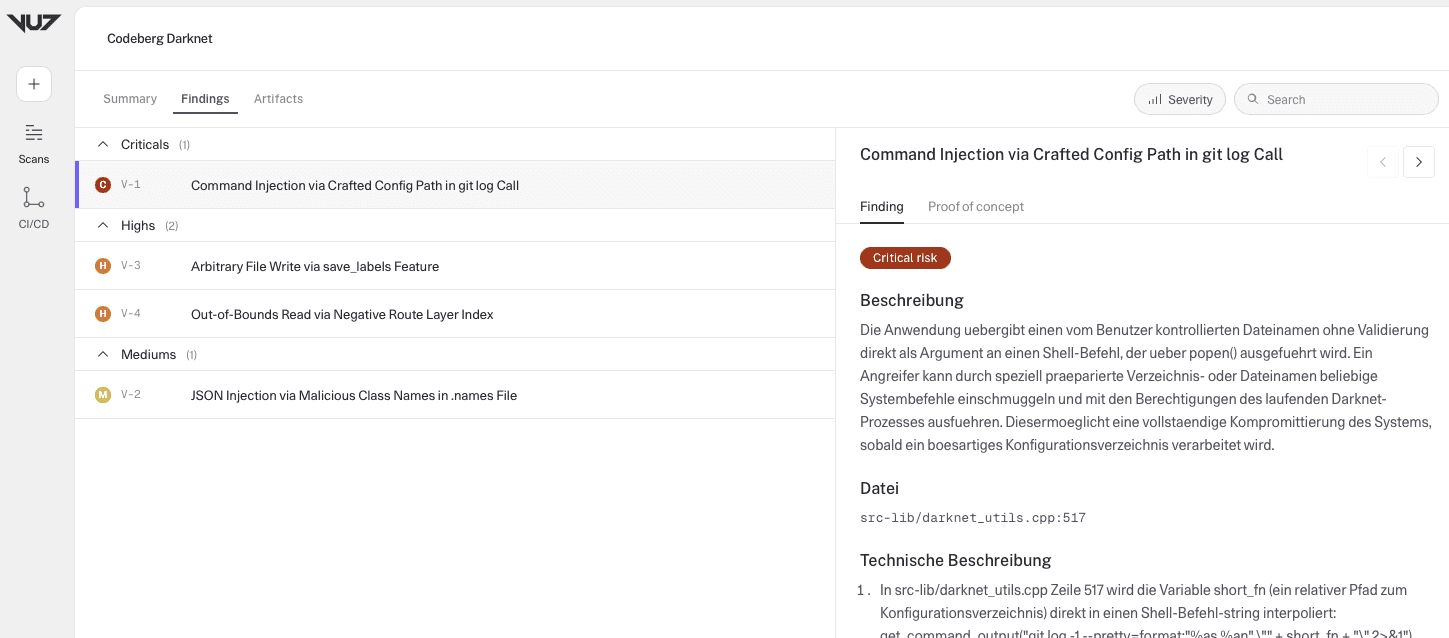Select Arbitrary File Write via save_labels finding

coord(455,266)
